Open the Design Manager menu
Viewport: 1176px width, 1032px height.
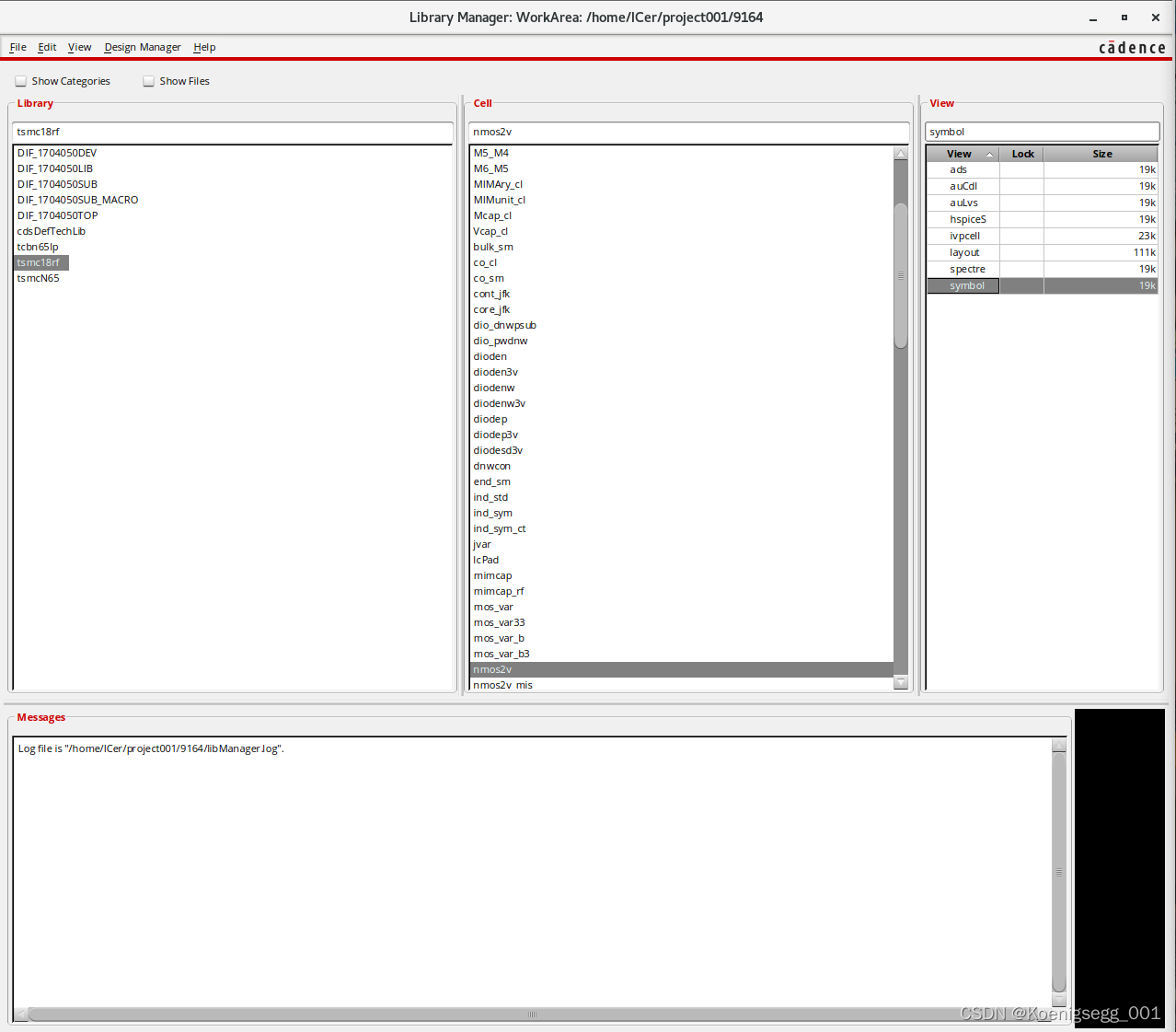click(x=143, y=47)
